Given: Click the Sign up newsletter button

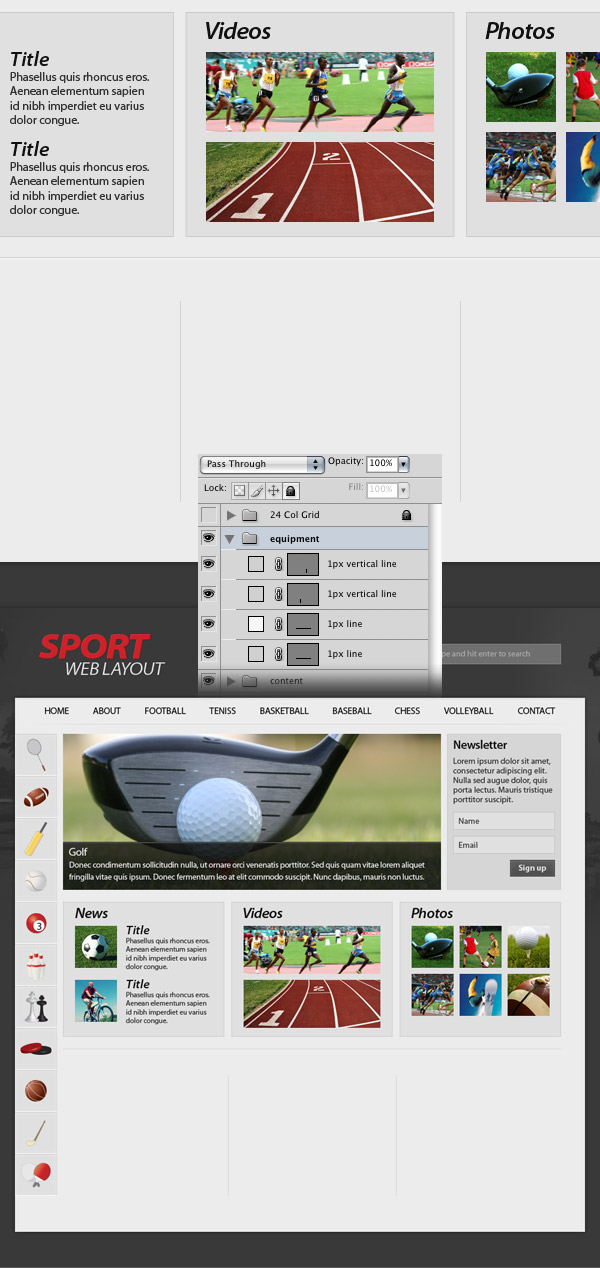Looking at the screenshot, I should [x=532, y=868].
